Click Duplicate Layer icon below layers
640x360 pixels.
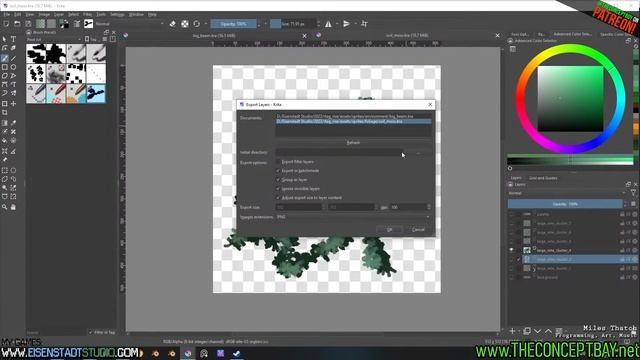[x=527, y=331]
